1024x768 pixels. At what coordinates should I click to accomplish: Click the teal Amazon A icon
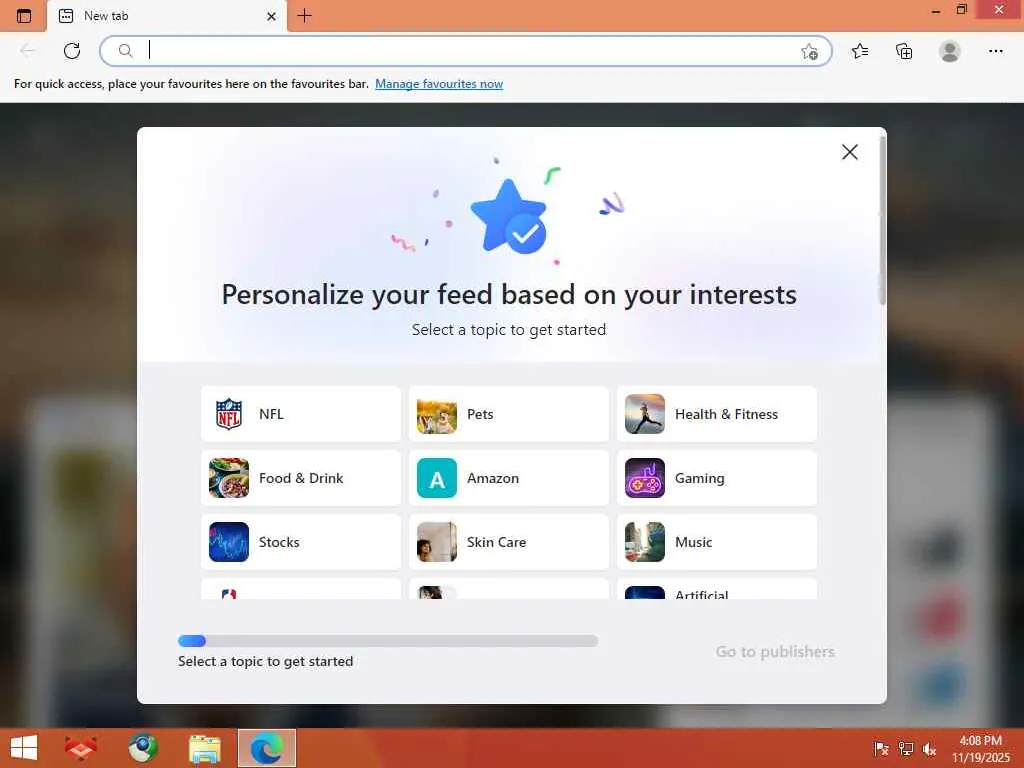pyautogui.click(x=437, y=478)
